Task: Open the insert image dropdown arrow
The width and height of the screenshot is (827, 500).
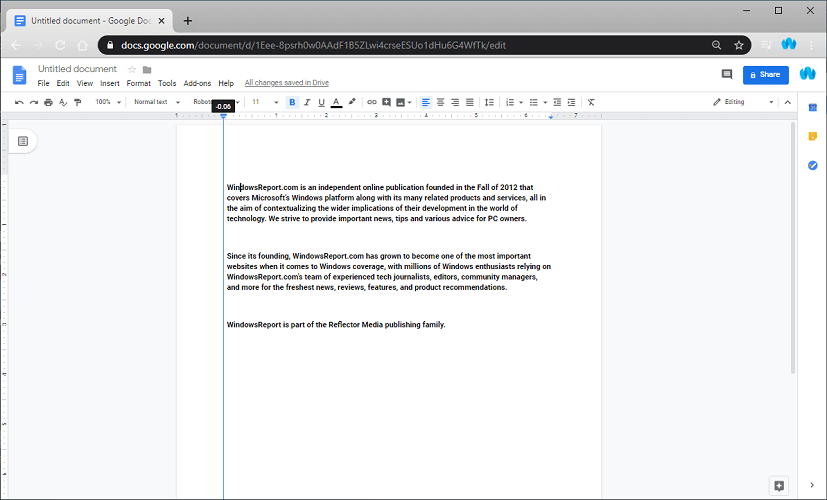Action: coord(409,102)
